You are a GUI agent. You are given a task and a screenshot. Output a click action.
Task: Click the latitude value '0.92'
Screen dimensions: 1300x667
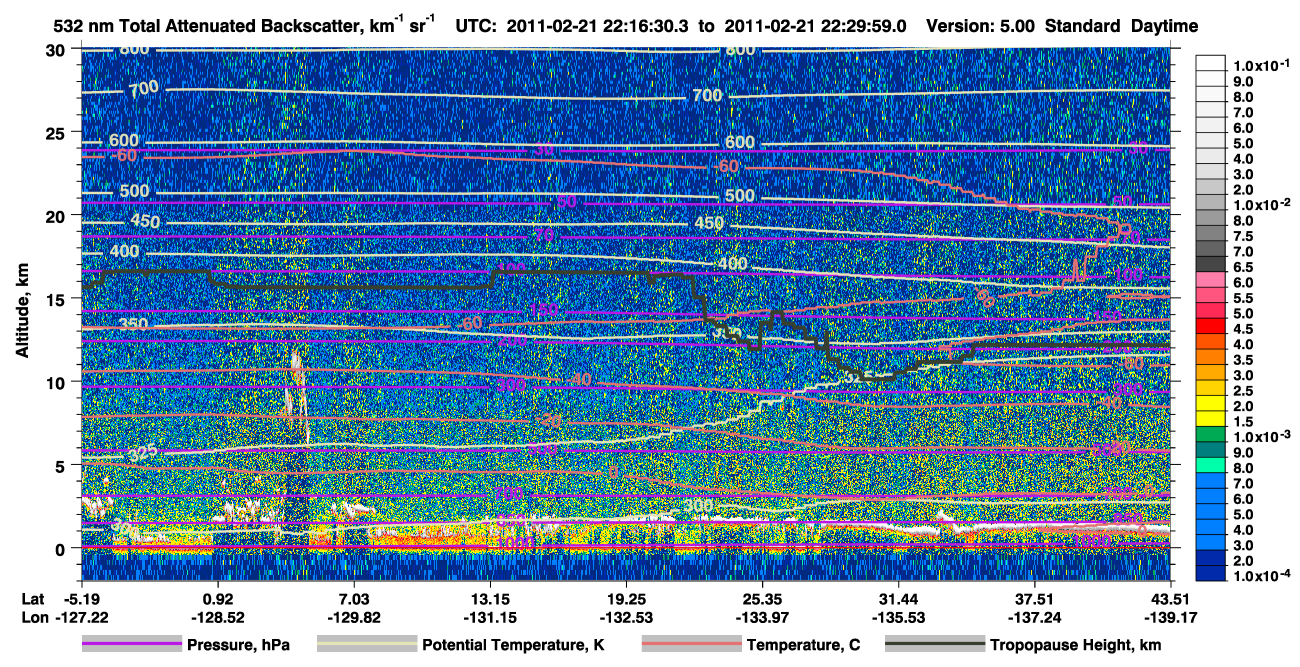(x=218, y=599)
